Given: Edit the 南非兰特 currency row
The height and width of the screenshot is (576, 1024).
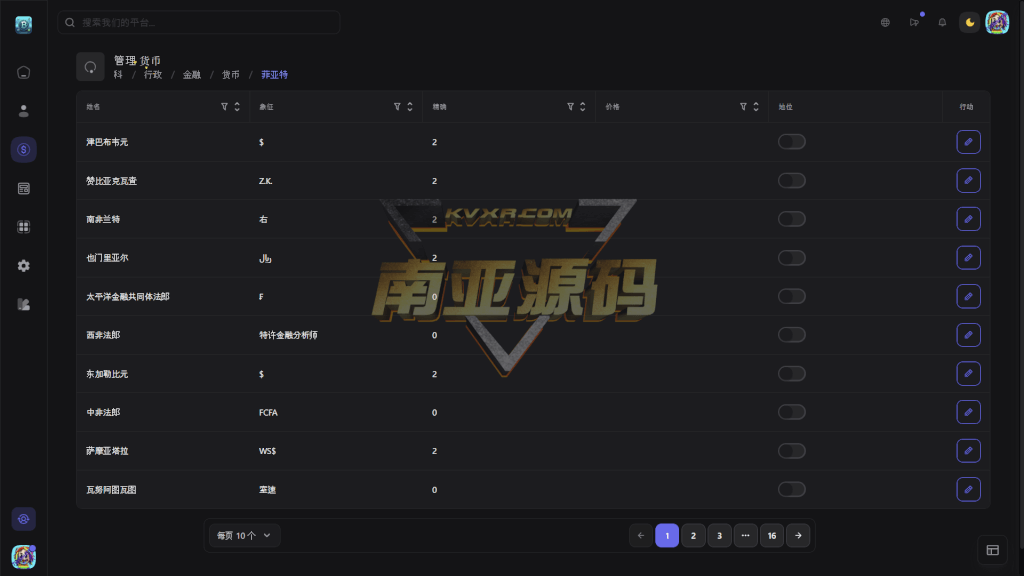Looking at the screenshot, I should (968, 219).
